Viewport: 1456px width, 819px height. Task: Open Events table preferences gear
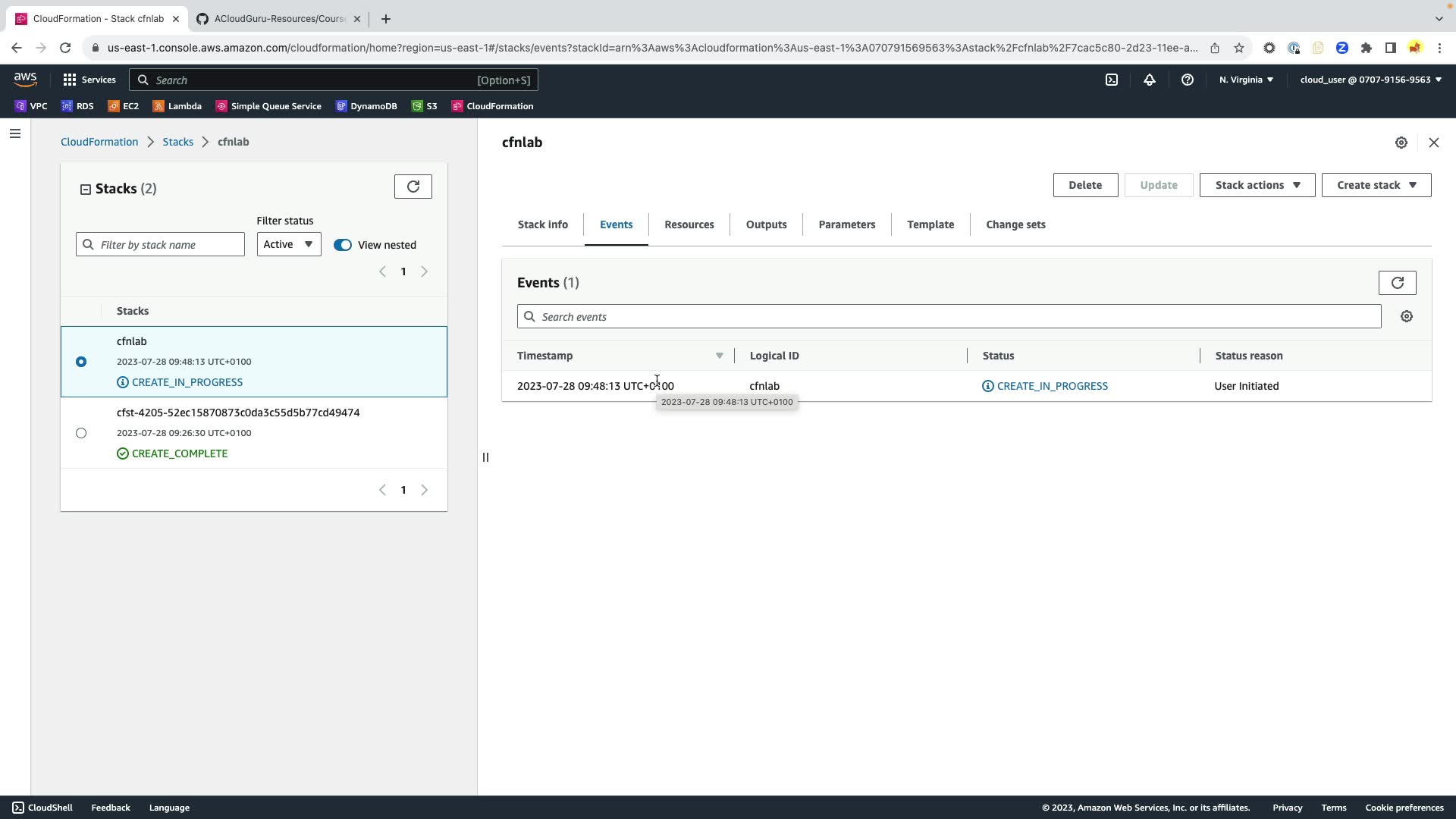tap(1406, 316)
